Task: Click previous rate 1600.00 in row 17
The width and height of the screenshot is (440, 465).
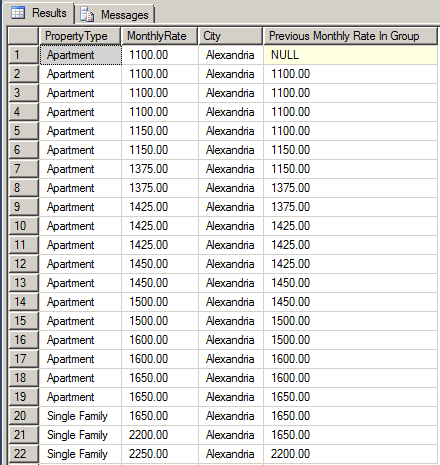Action: pyautogui.click(x=350, y=359)
